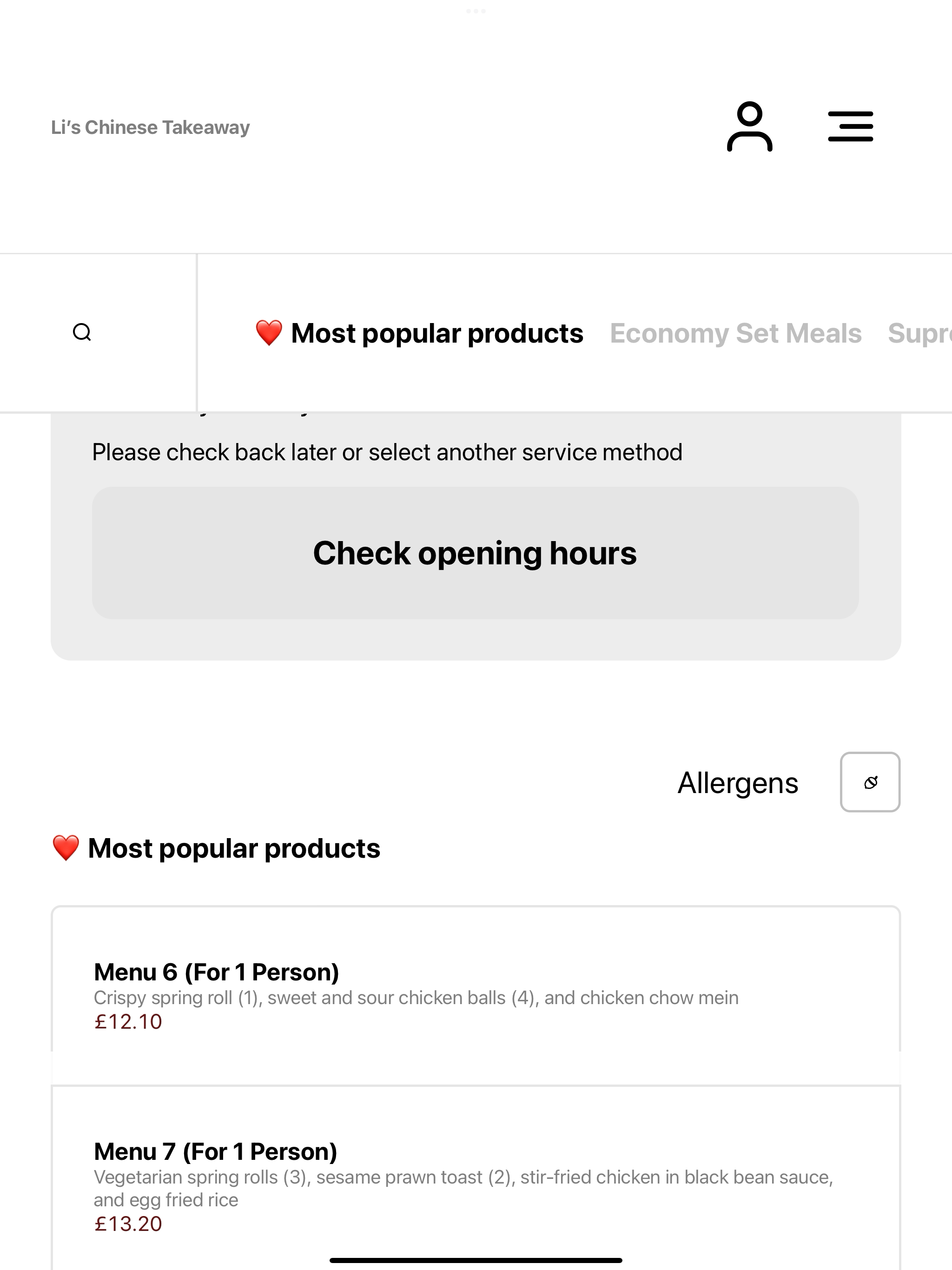Select the Most popular products tab
This screenshot has height=1270, width=952.
[419, 333]
